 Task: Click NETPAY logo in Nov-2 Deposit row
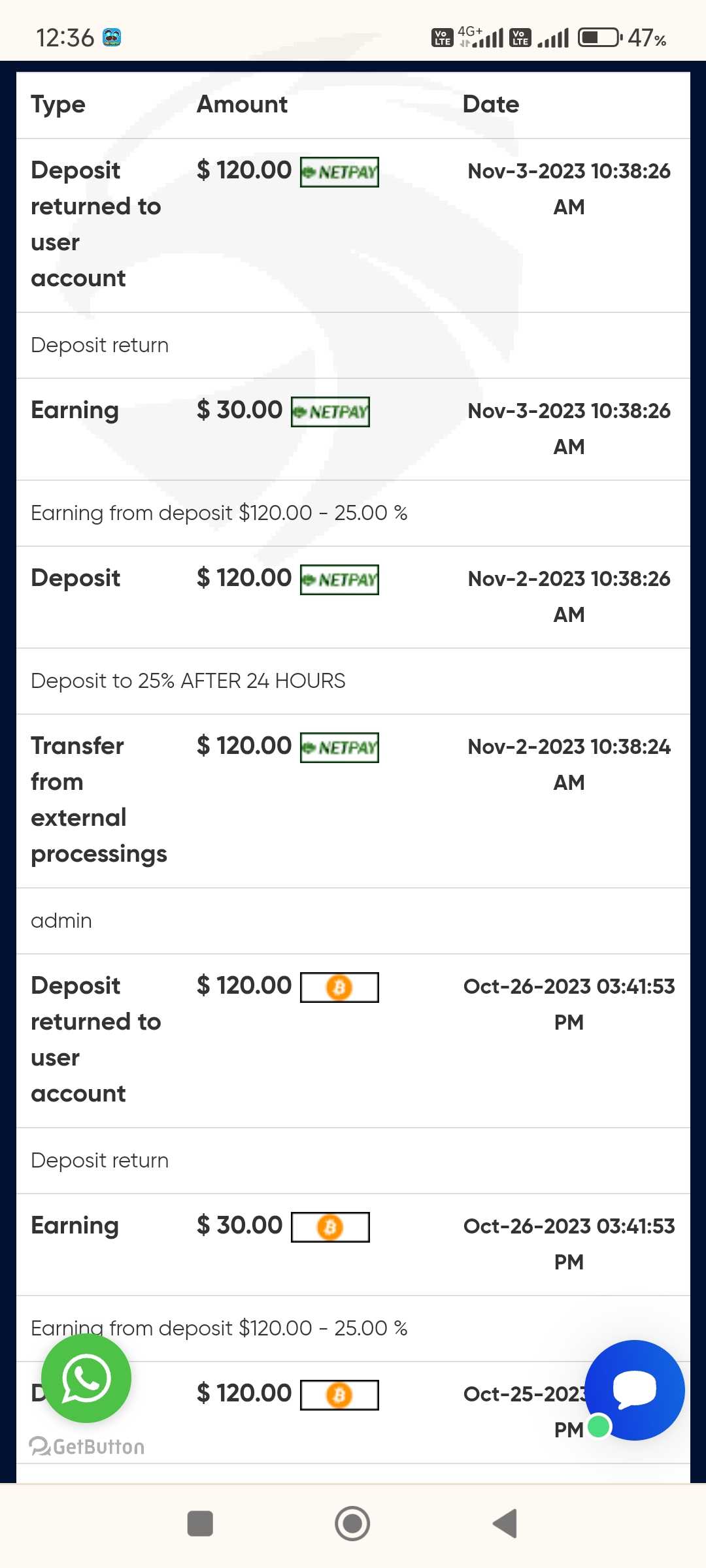339,580
